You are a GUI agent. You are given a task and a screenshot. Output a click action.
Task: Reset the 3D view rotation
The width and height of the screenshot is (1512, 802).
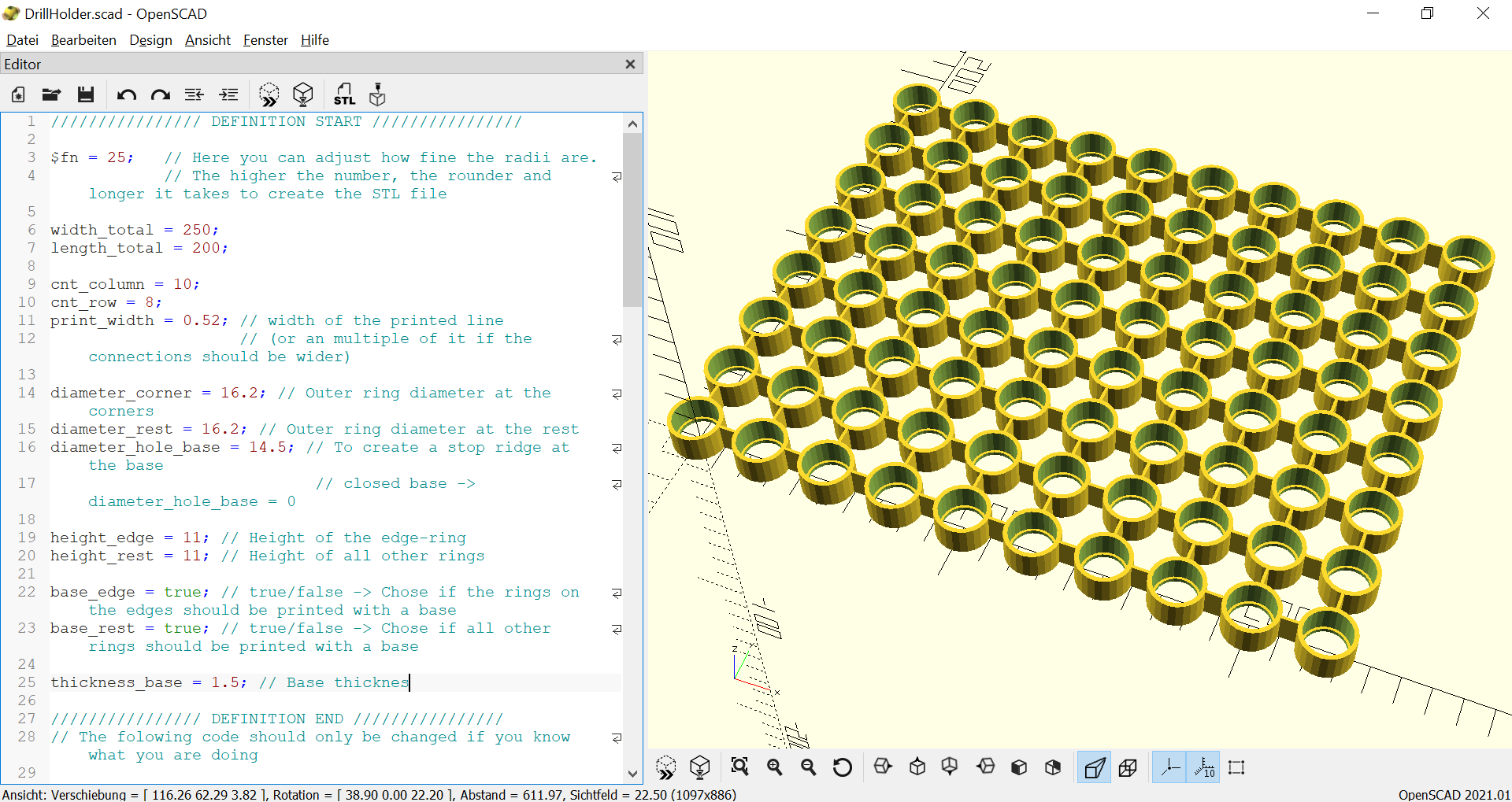pyautogui.click(x=843, y=767)
